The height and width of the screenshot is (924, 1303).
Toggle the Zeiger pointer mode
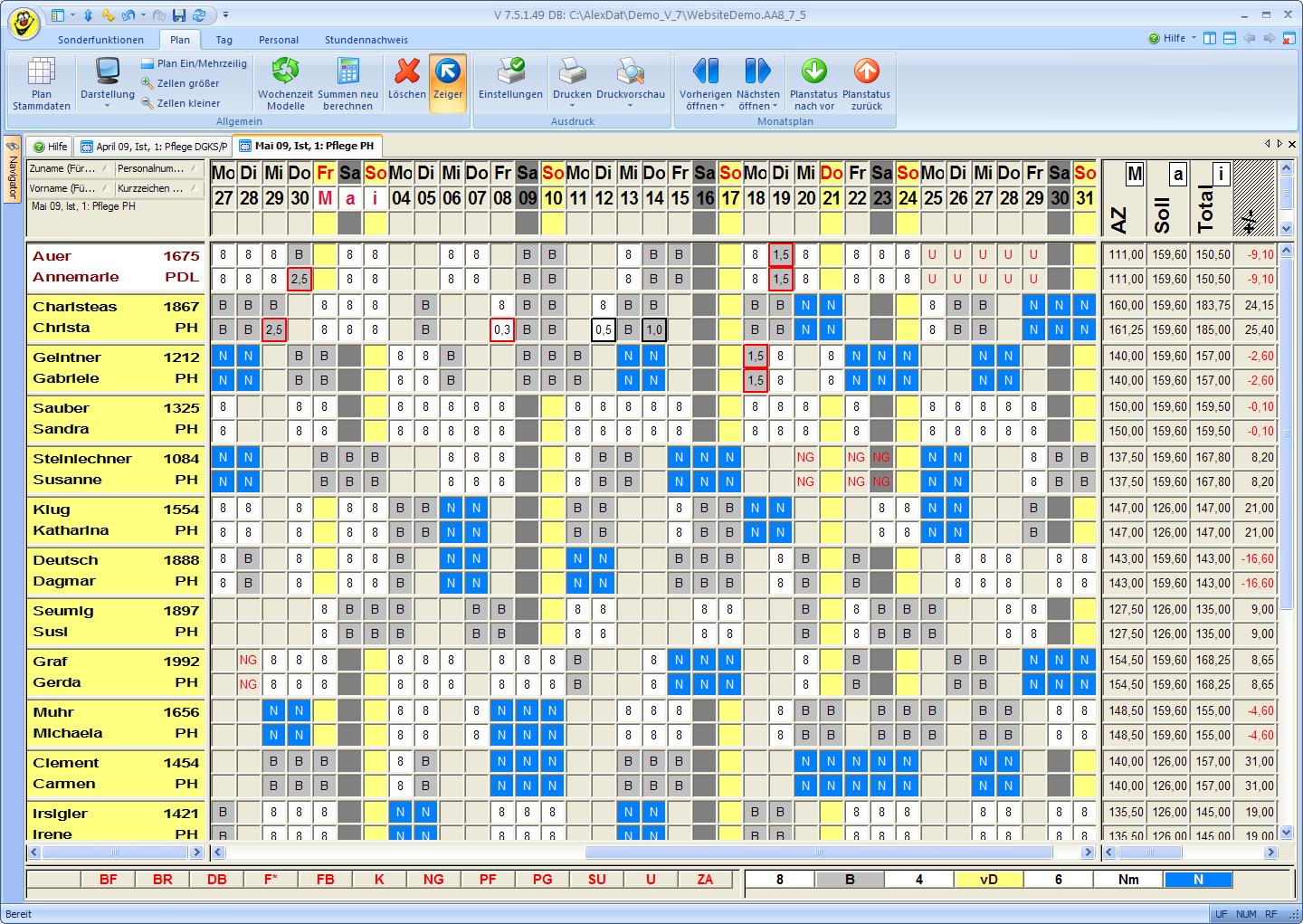coord(448,81)
